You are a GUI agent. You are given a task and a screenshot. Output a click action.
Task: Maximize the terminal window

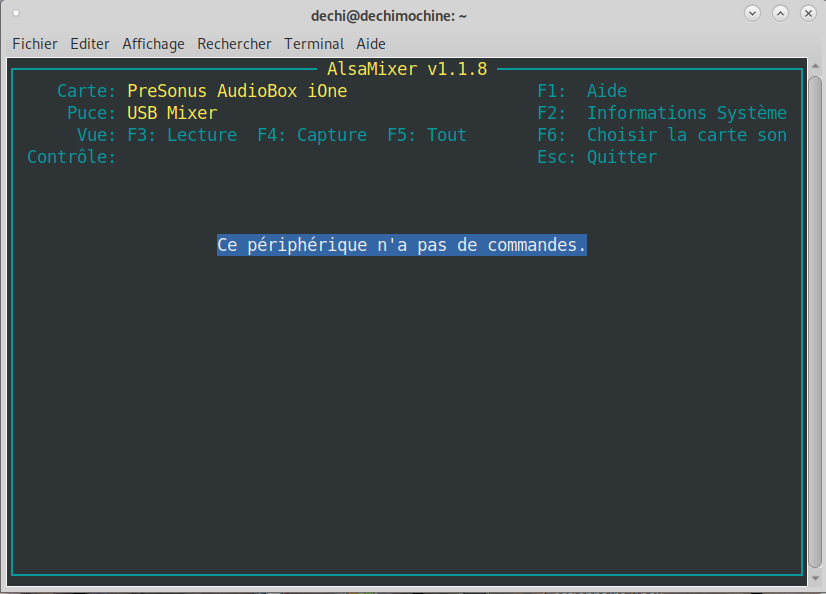(780, 14)
